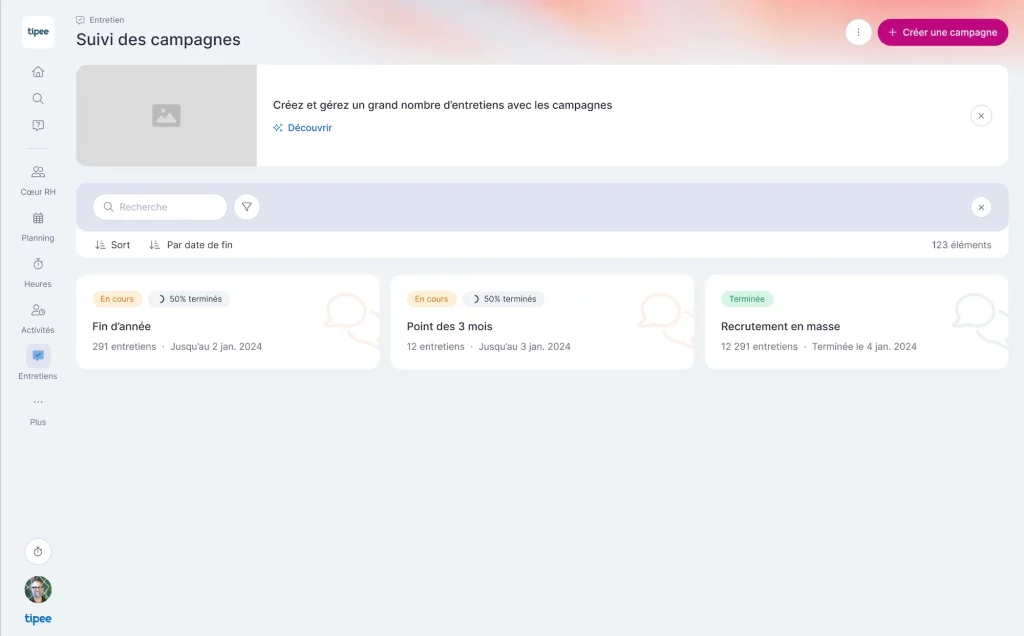Follow the Découvrir link
Image resolution: width=1024 pixels, height=636 pixels.
point(303,128)
